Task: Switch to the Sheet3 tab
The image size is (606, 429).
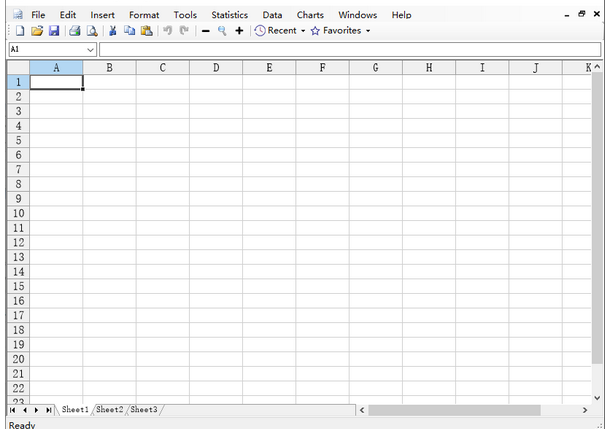Action: [x=144, y=410]
